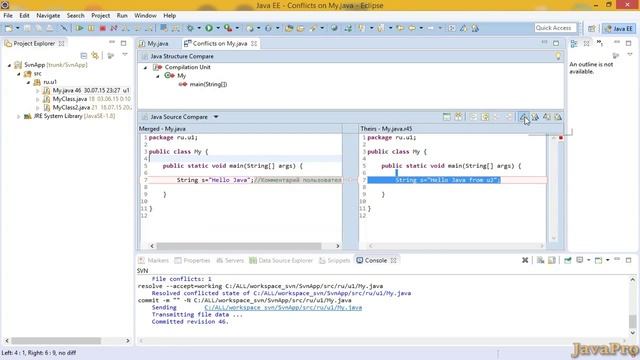Maximize the Outline view
640x360 pixels.
click(x=629, y=43)
